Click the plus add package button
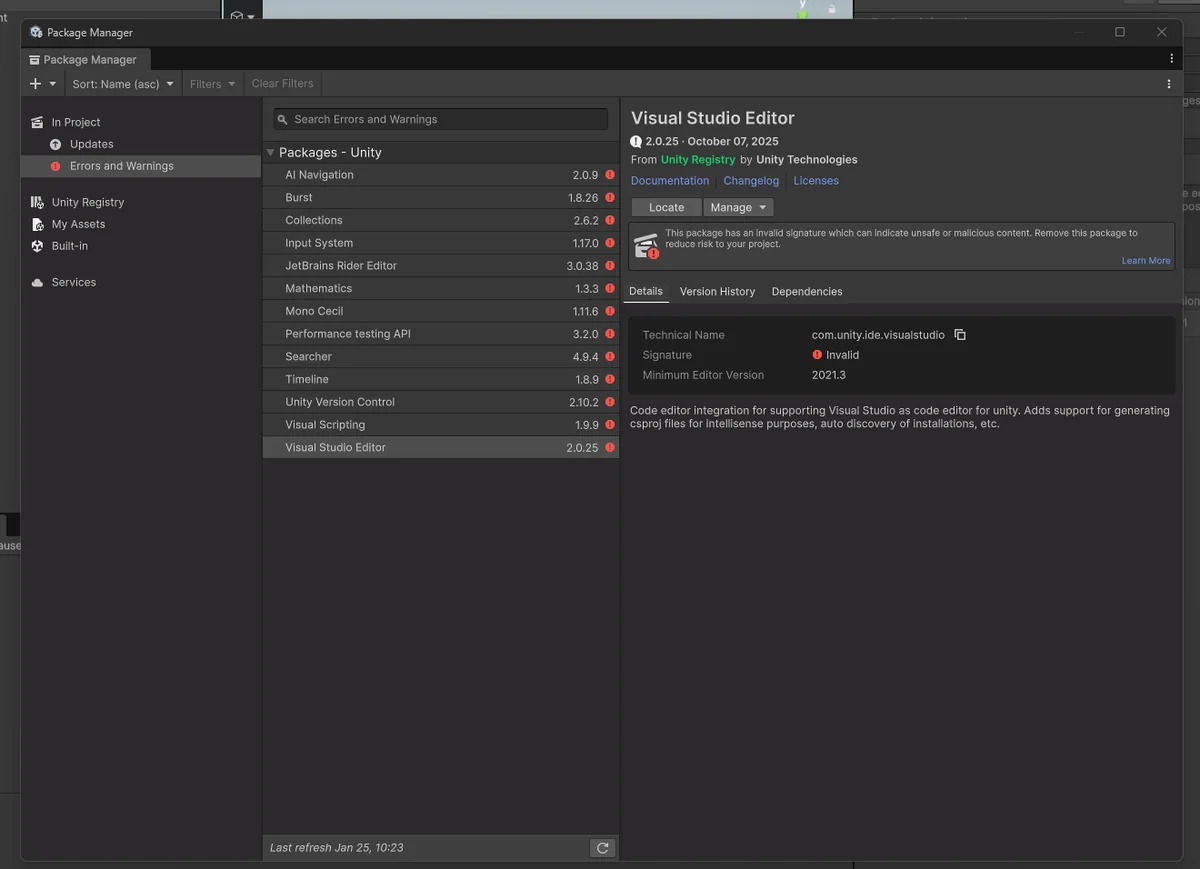The image size is (1200, 869). tap(41, 84)
